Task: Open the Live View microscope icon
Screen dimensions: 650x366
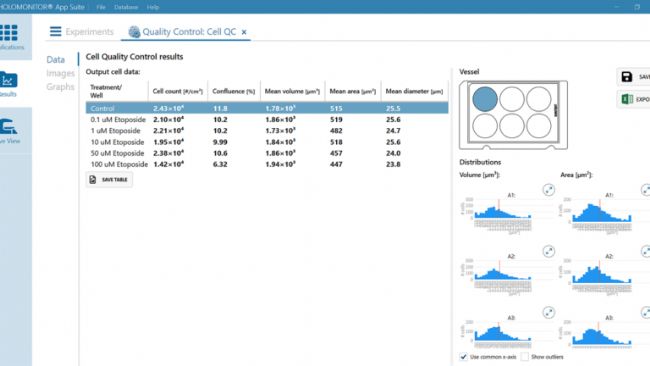Action: coord(8,126)
